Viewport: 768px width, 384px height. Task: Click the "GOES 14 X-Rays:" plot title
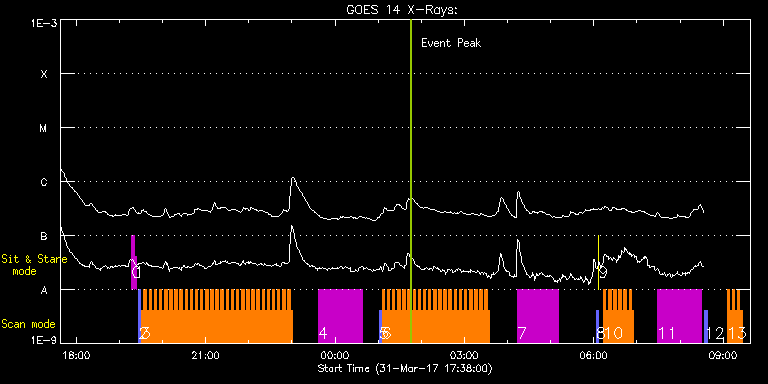pyautogui.click(x=401, y=10)
